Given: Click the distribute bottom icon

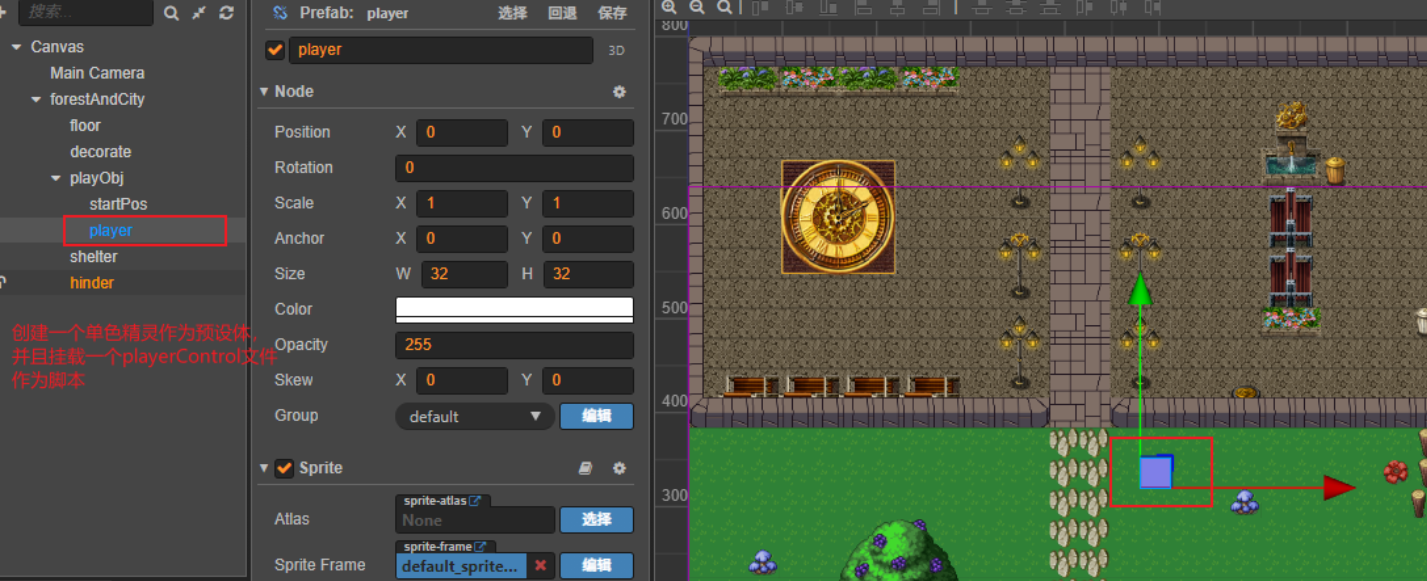Looking at the screenshot, I should [x=1049, y=7].
